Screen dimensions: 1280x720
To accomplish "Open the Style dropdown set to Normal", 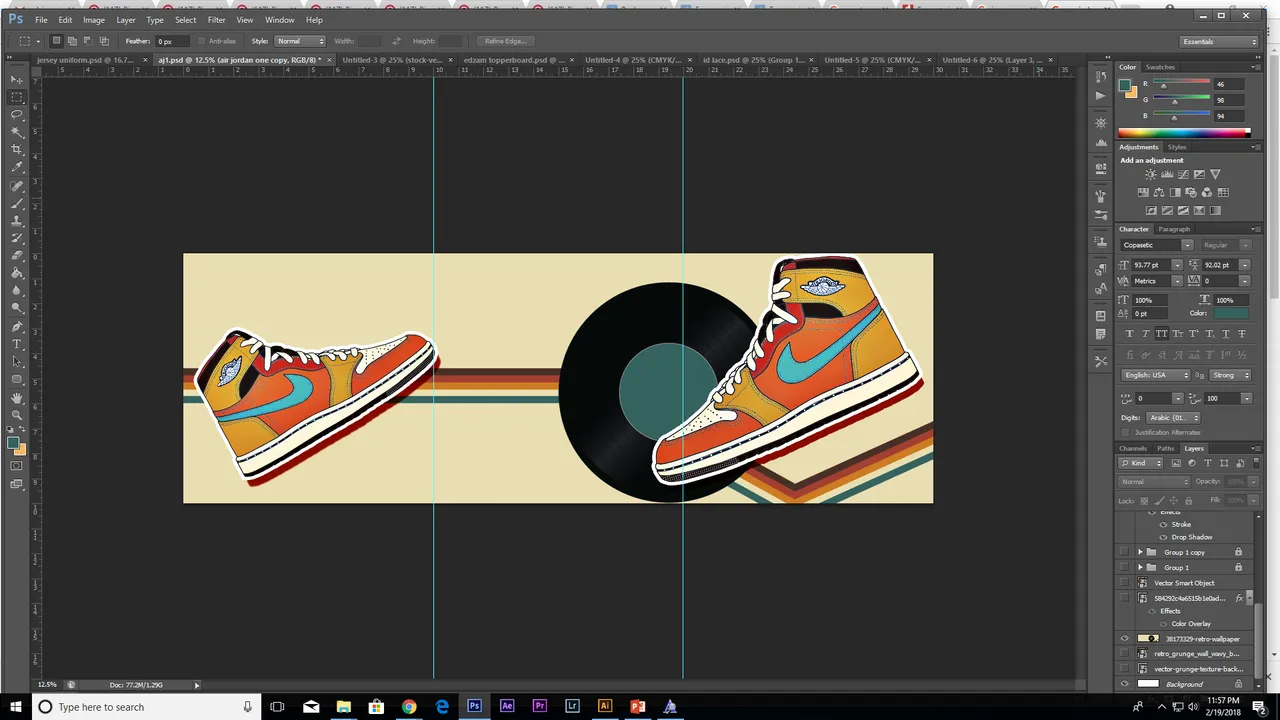I will (300, 41).
